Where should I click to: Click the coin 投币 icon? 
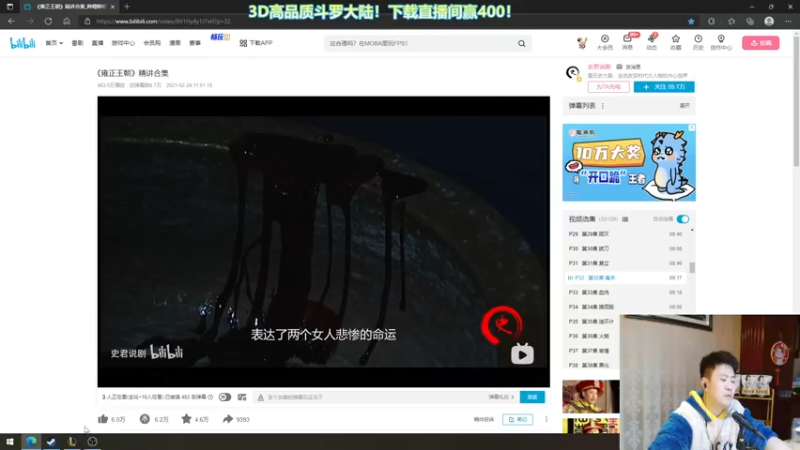pos(145,419)
